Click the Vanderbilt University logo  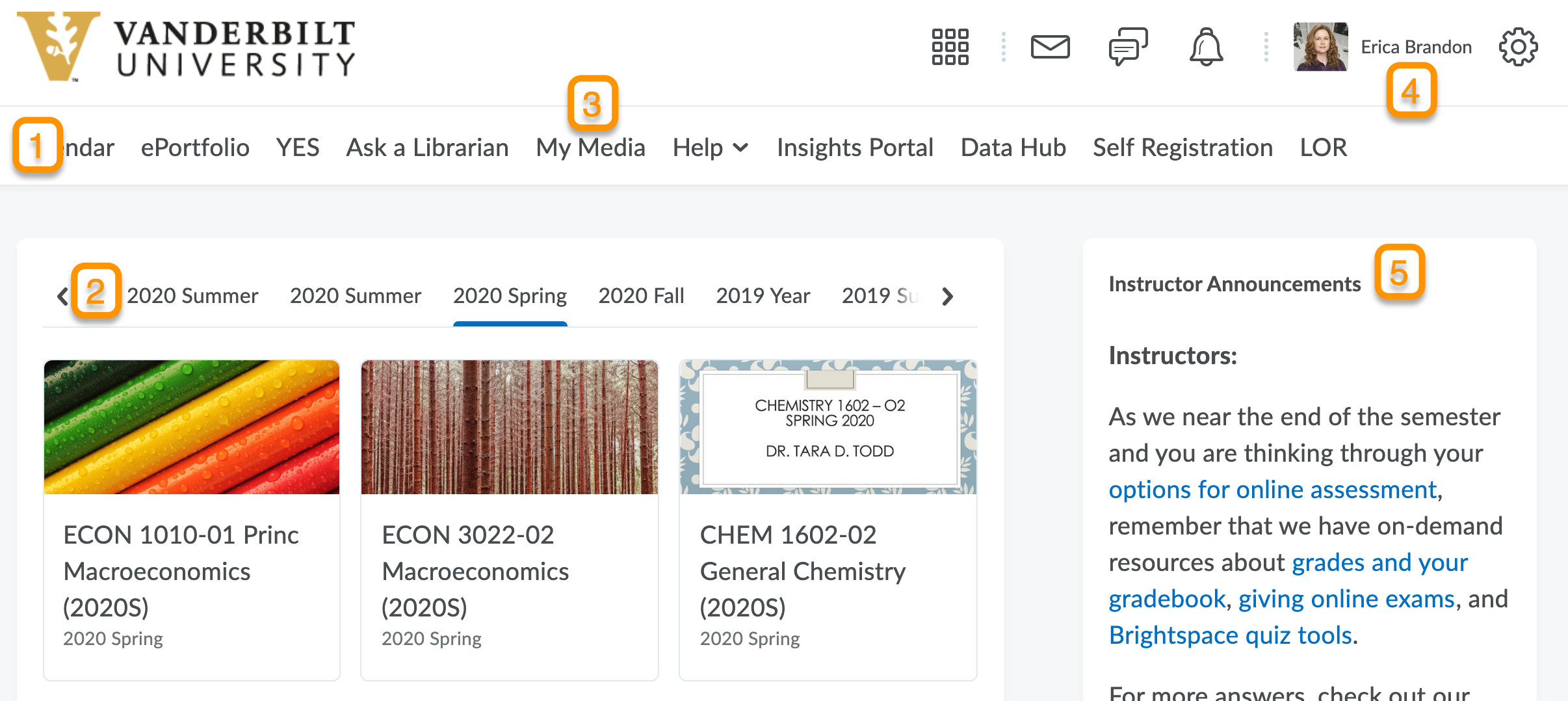[187, 47]
